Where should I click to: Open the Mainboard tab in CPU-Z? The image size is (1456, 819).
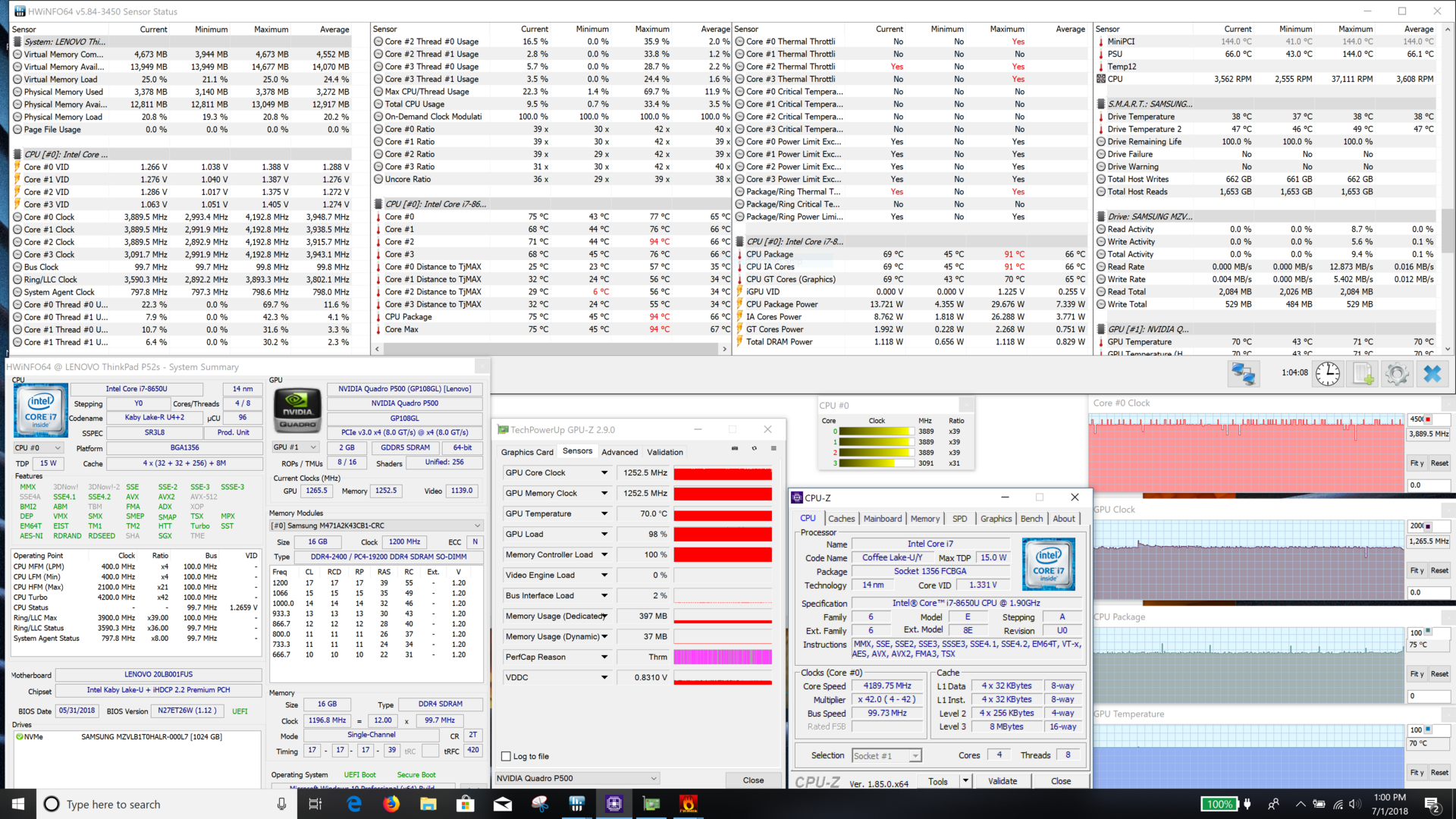883,519
